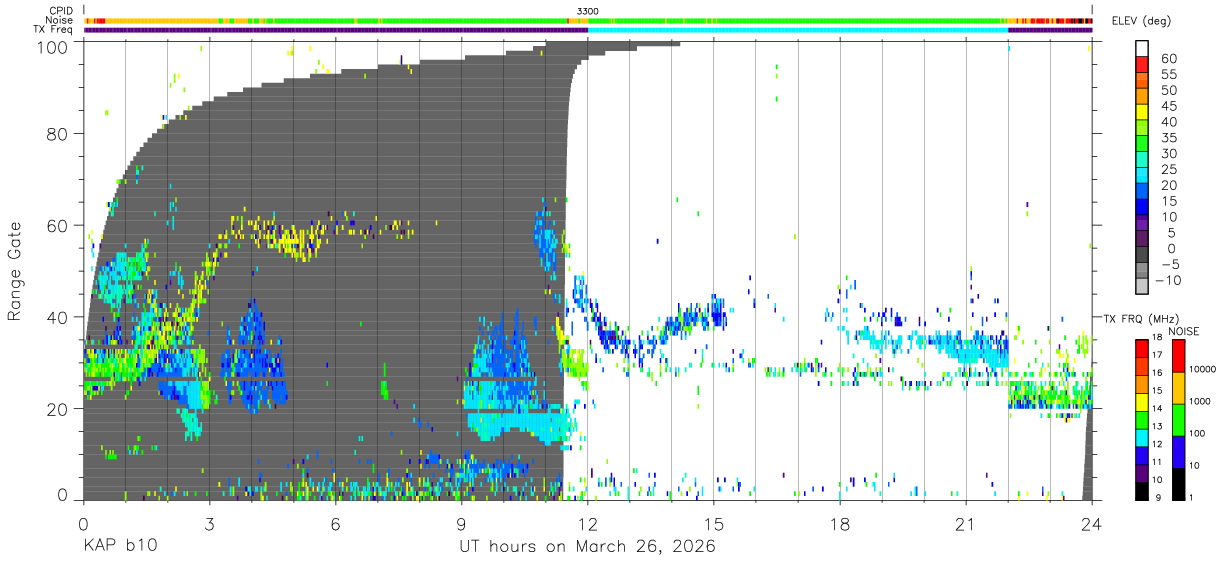Click the 100 tick on Range Gate axis
The image size is (1228, 567).
pos(54,47)
